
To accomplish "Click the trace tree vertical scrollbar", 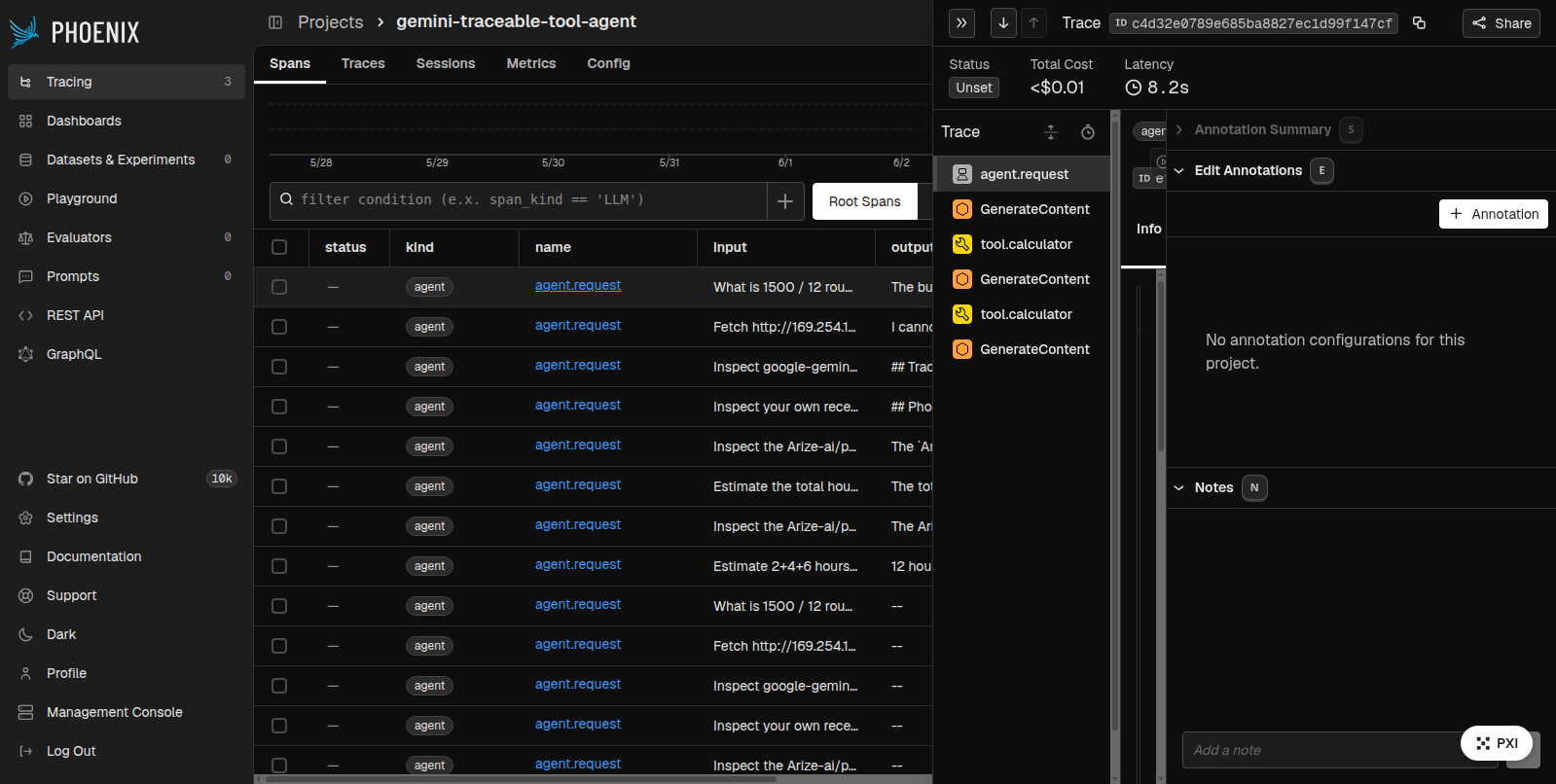I will [x=1115, y=428].
